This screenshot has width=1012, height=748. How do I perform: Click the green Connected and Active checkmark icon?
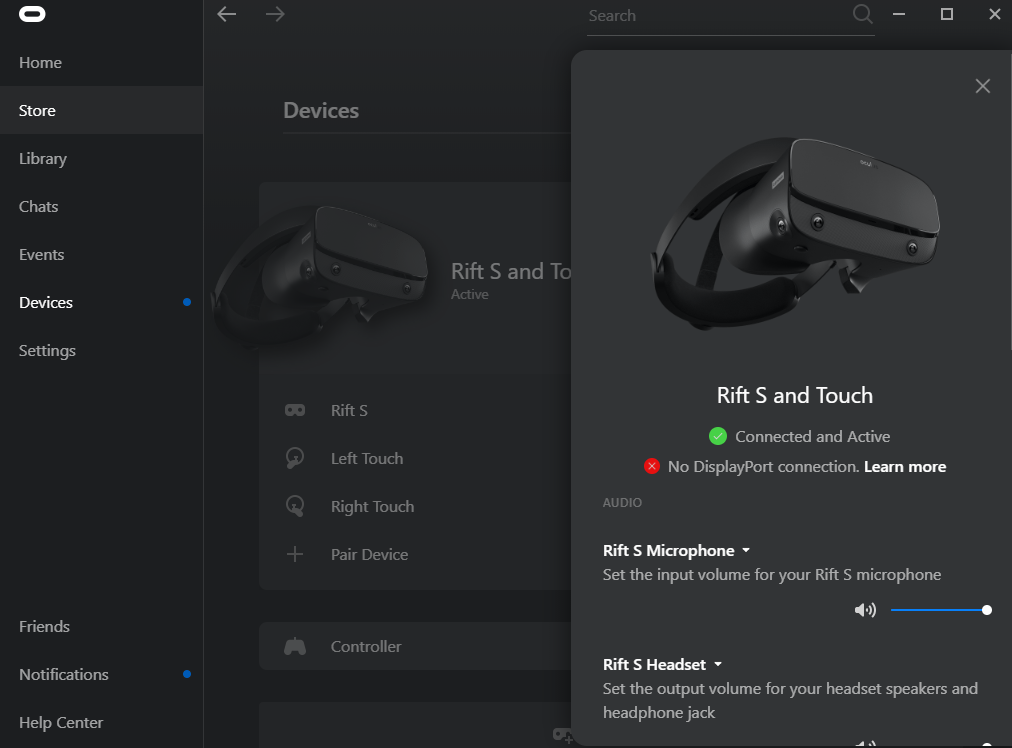[717, 436]
